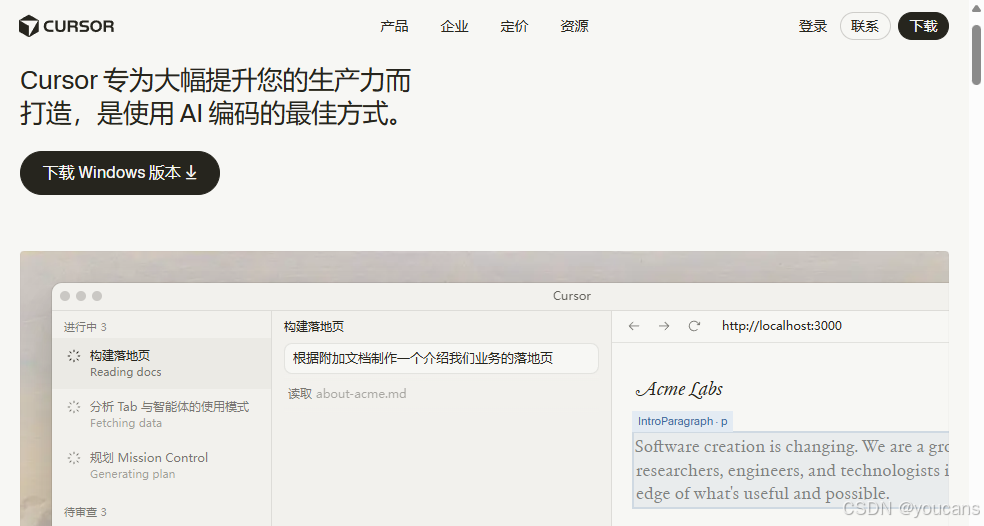Select the 分析 Tab 与智能体的使用模式 task
This screenshot has height=526, width=984.
[x=162, y=414]
